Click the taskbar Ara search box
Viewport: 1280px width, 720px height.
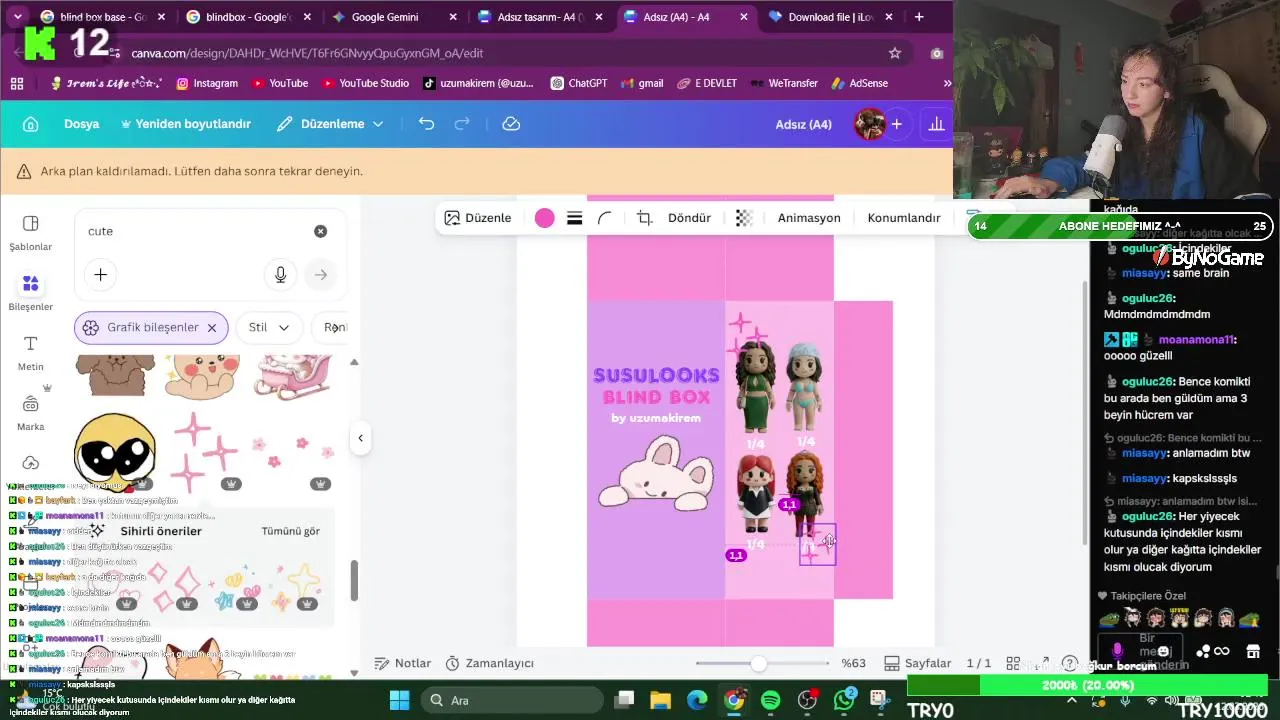[510, 700]
